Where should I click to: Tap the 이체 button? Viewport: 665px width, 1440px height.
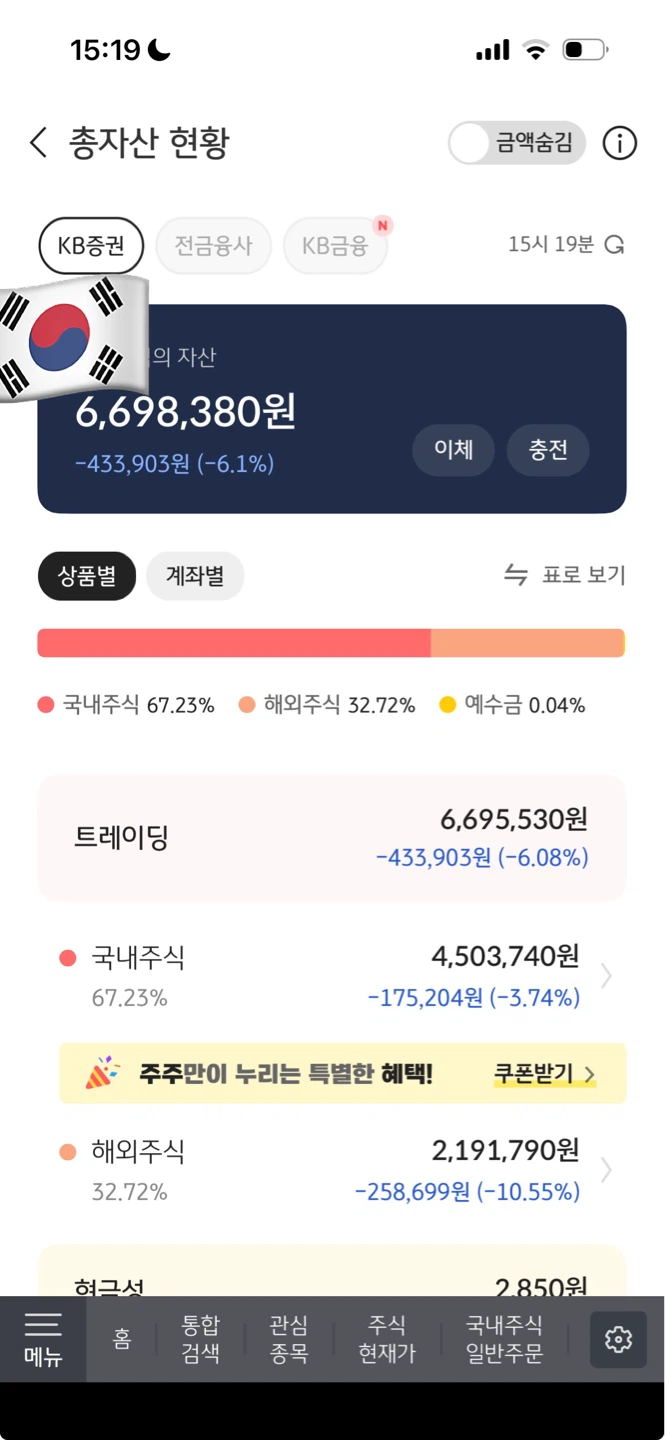tap(453, 449)
